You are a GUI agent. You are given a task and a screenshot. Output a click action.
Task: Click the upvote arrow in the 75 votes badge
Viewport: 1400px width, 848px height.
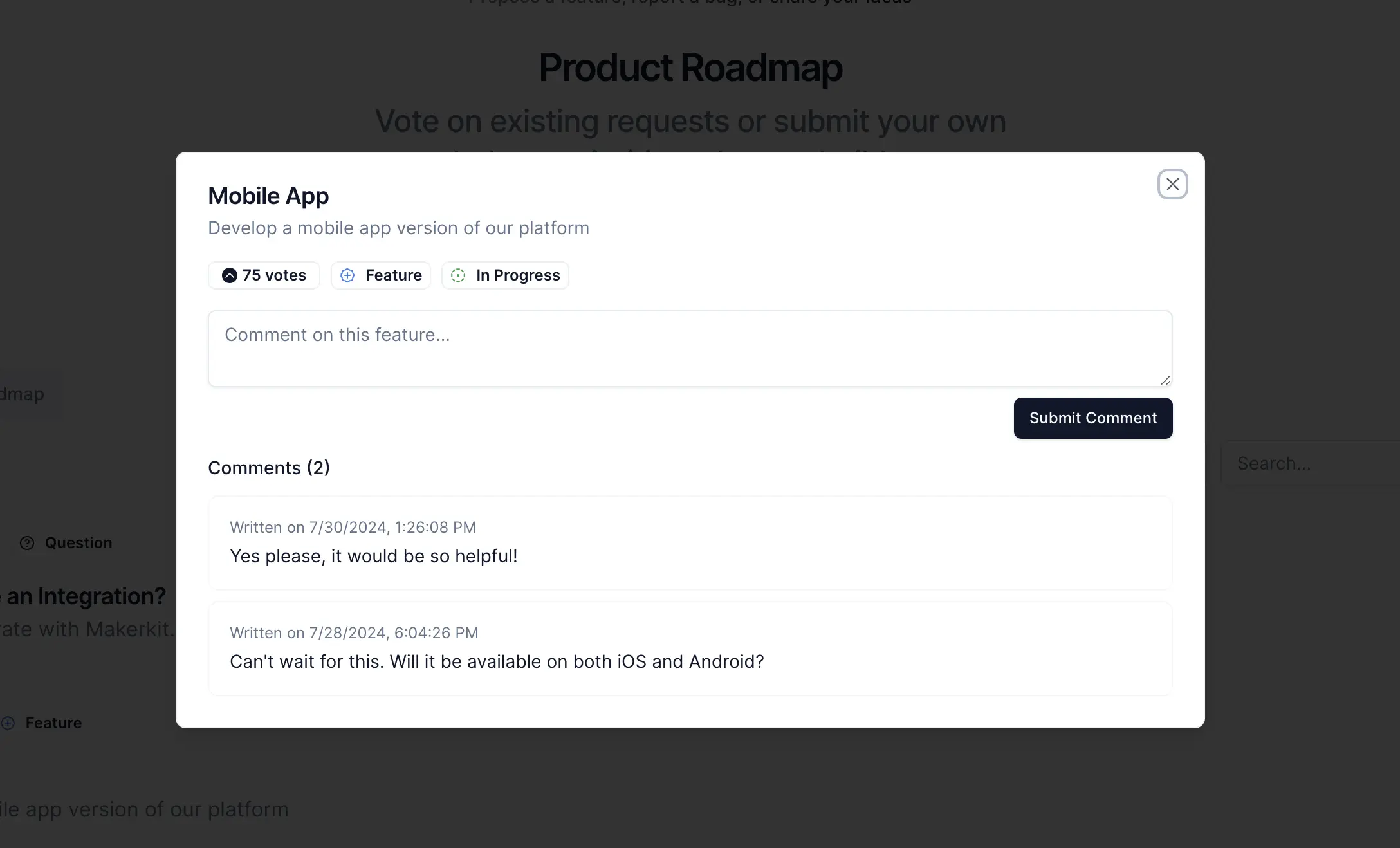[x=229, y=275]
